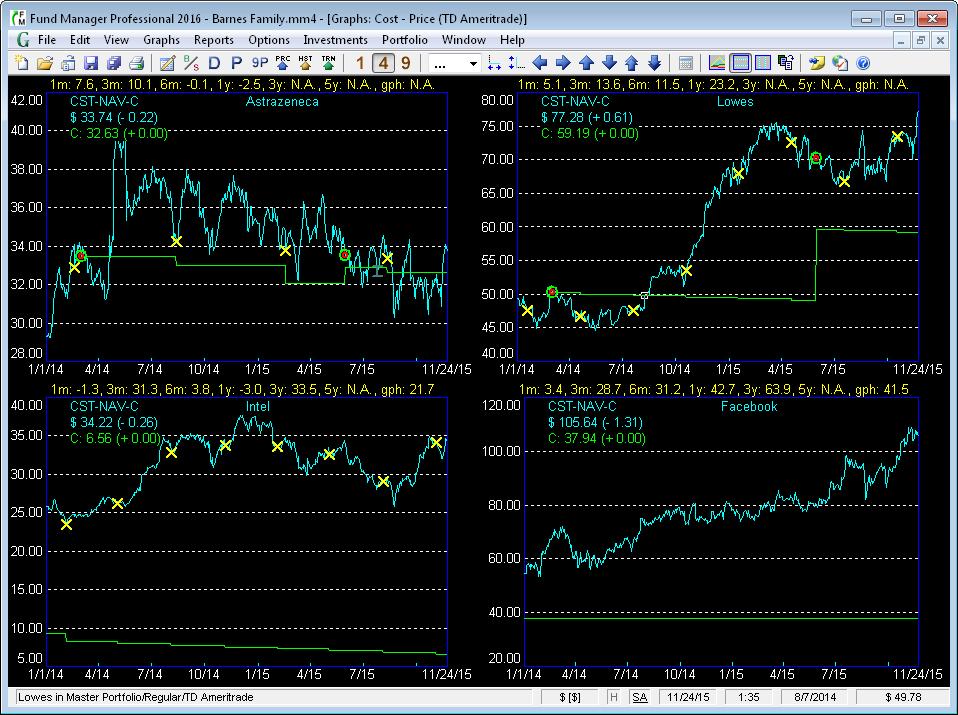Viewport: 958px width, 715px height.
Task: Click the $ 49.78 status bar value
Action: (903, 697)
